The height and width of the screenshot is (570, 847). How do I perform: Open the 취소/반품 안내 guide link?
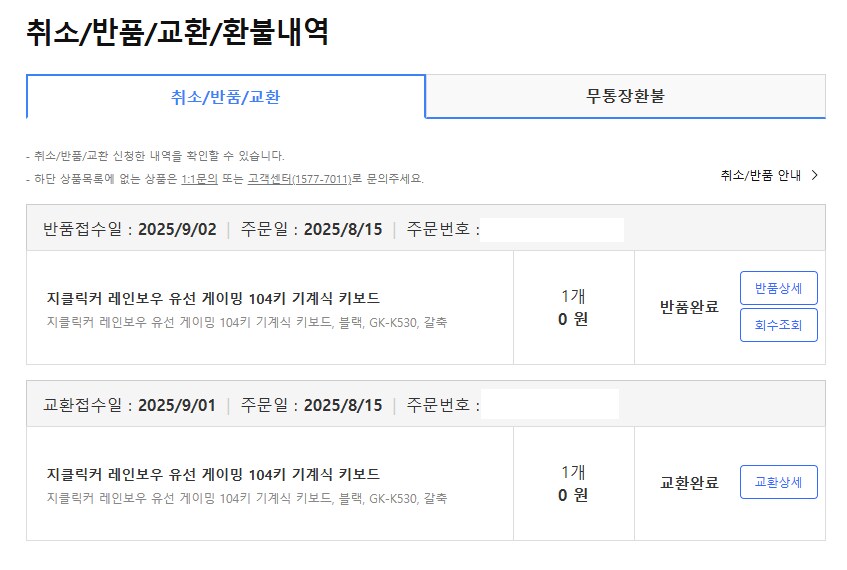point(761,175)
